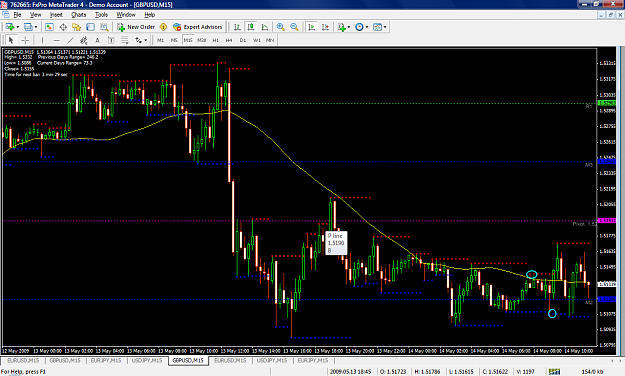Open the Arrows tool dropdown
Screen dimensions: 625x376
(x=145, y=40)
